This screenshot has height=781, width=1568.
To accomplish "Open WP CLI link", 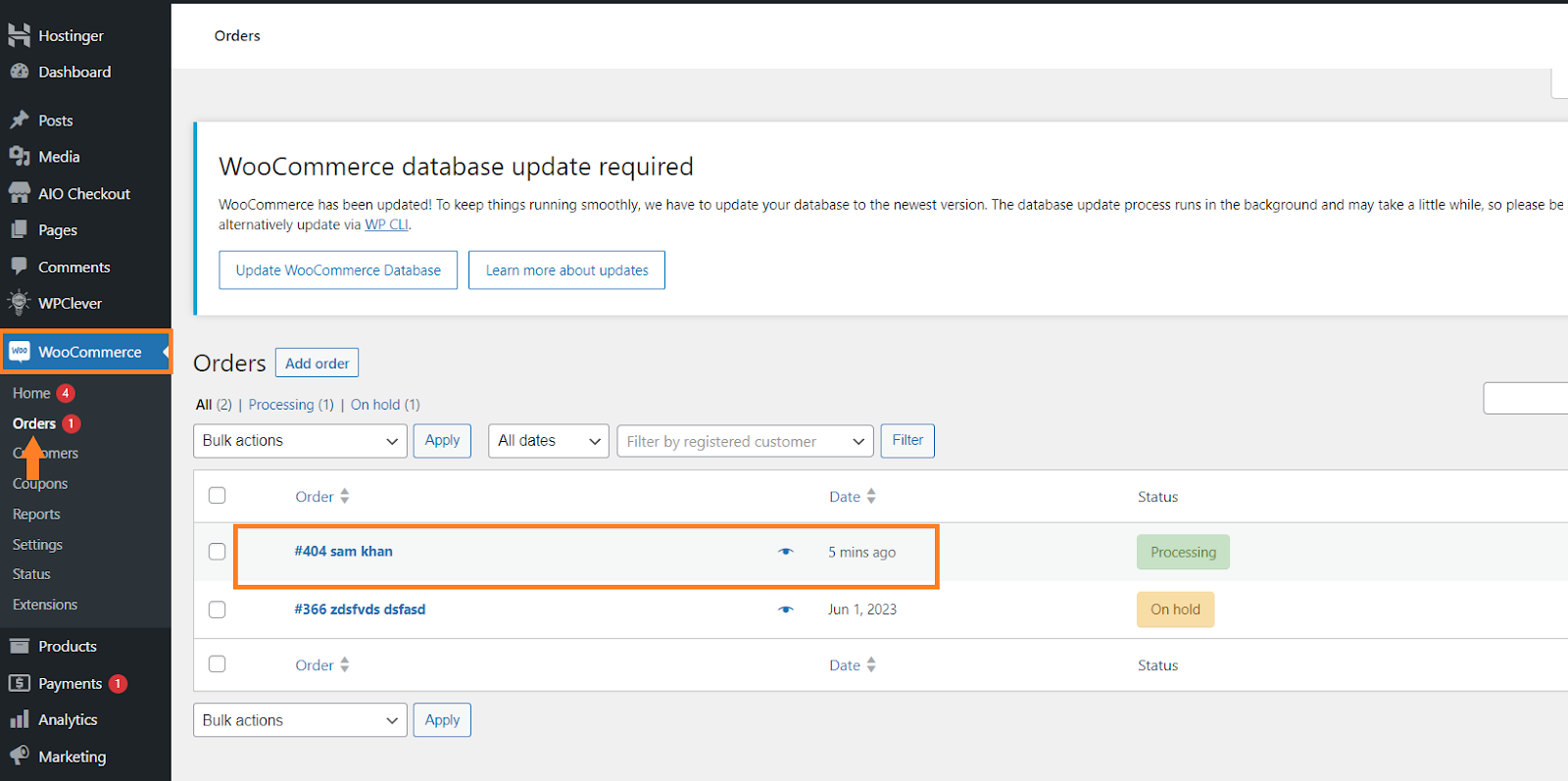I will (386, 224).
